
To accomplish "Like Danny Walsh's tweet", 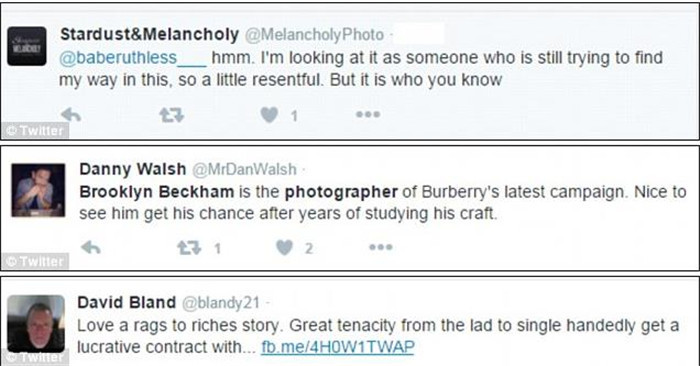I will [284, 247].
